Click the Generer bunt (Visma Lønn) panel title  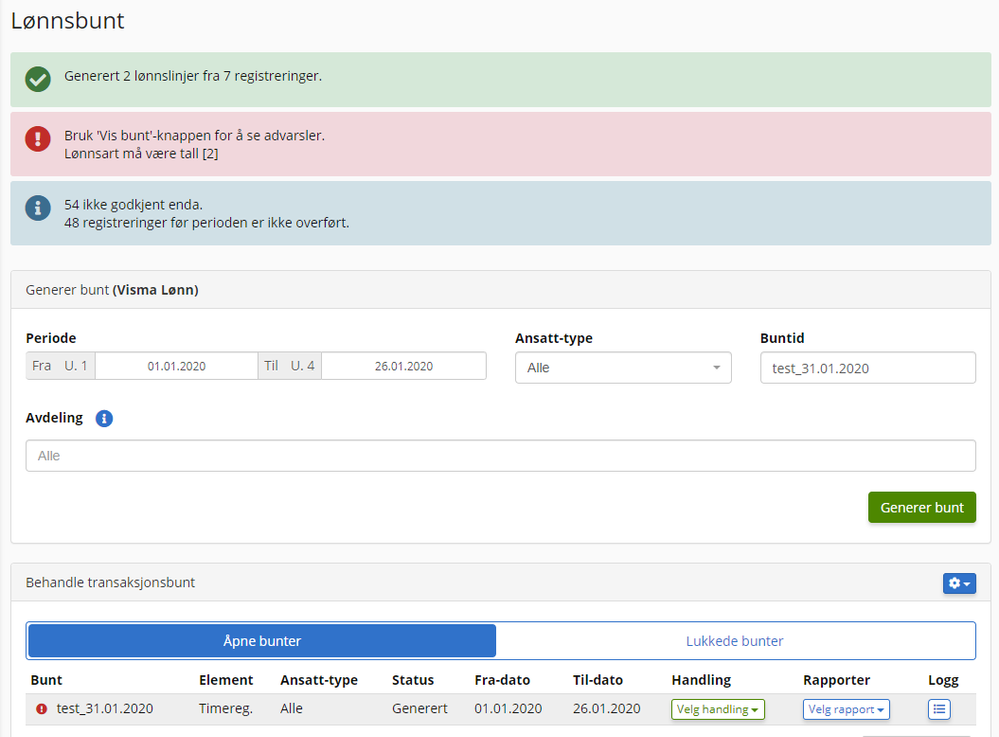[x=112, y=290]
